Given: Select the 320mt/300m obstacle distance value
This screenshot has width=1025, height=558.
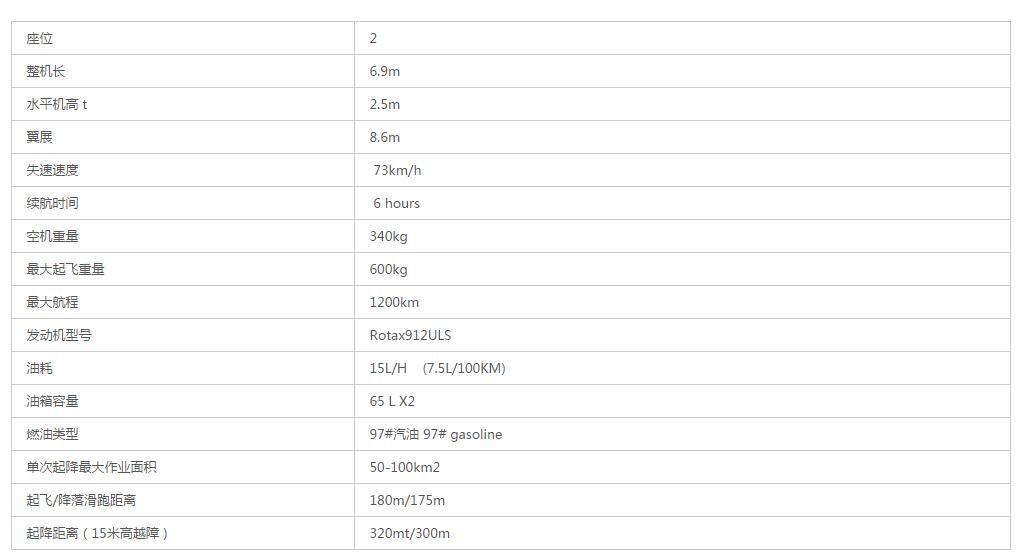Looking at the screenshot, I should coord(410,533).
